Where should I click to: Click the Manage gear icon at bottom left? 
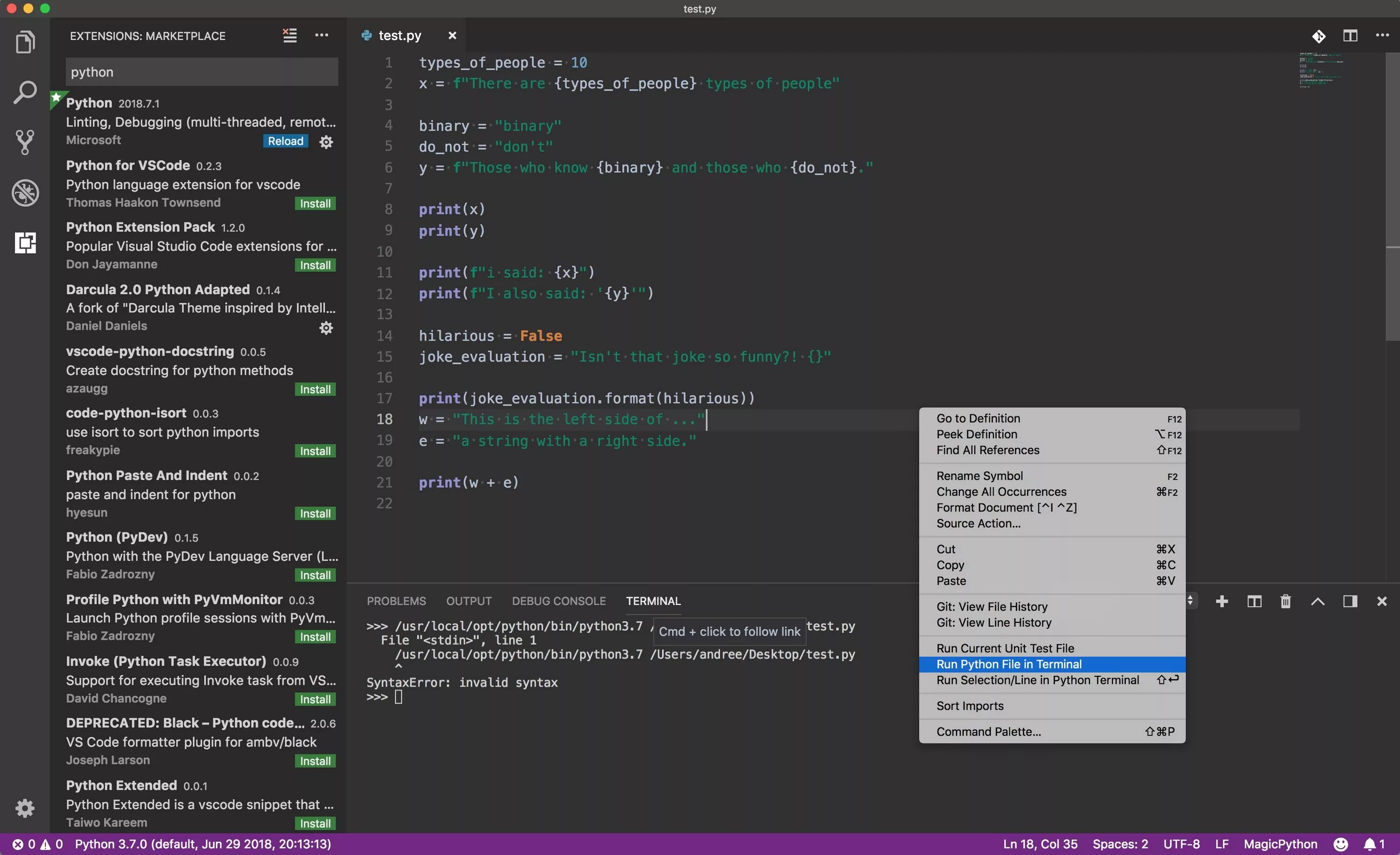[x=25, y=807]
